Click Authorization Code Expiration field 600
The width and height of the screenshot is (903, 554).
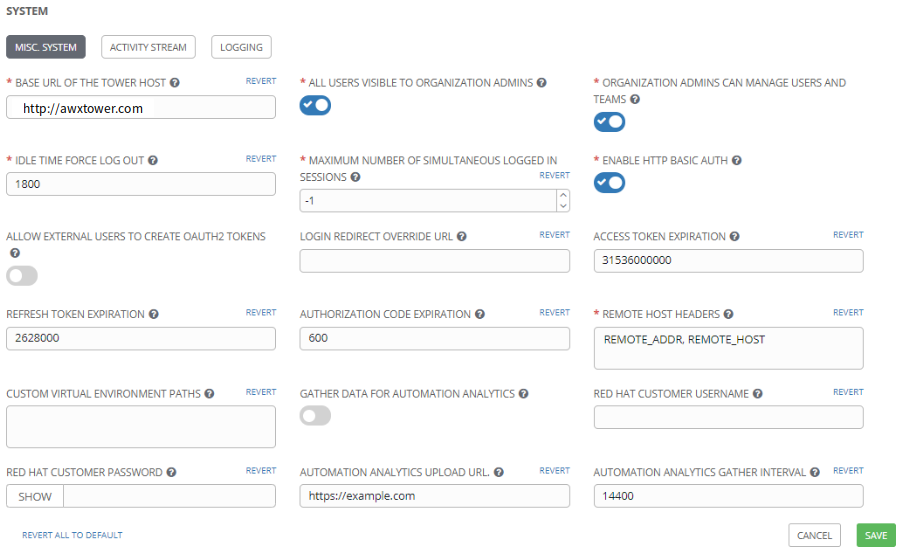pyautogui.click(x=435, y=339)
